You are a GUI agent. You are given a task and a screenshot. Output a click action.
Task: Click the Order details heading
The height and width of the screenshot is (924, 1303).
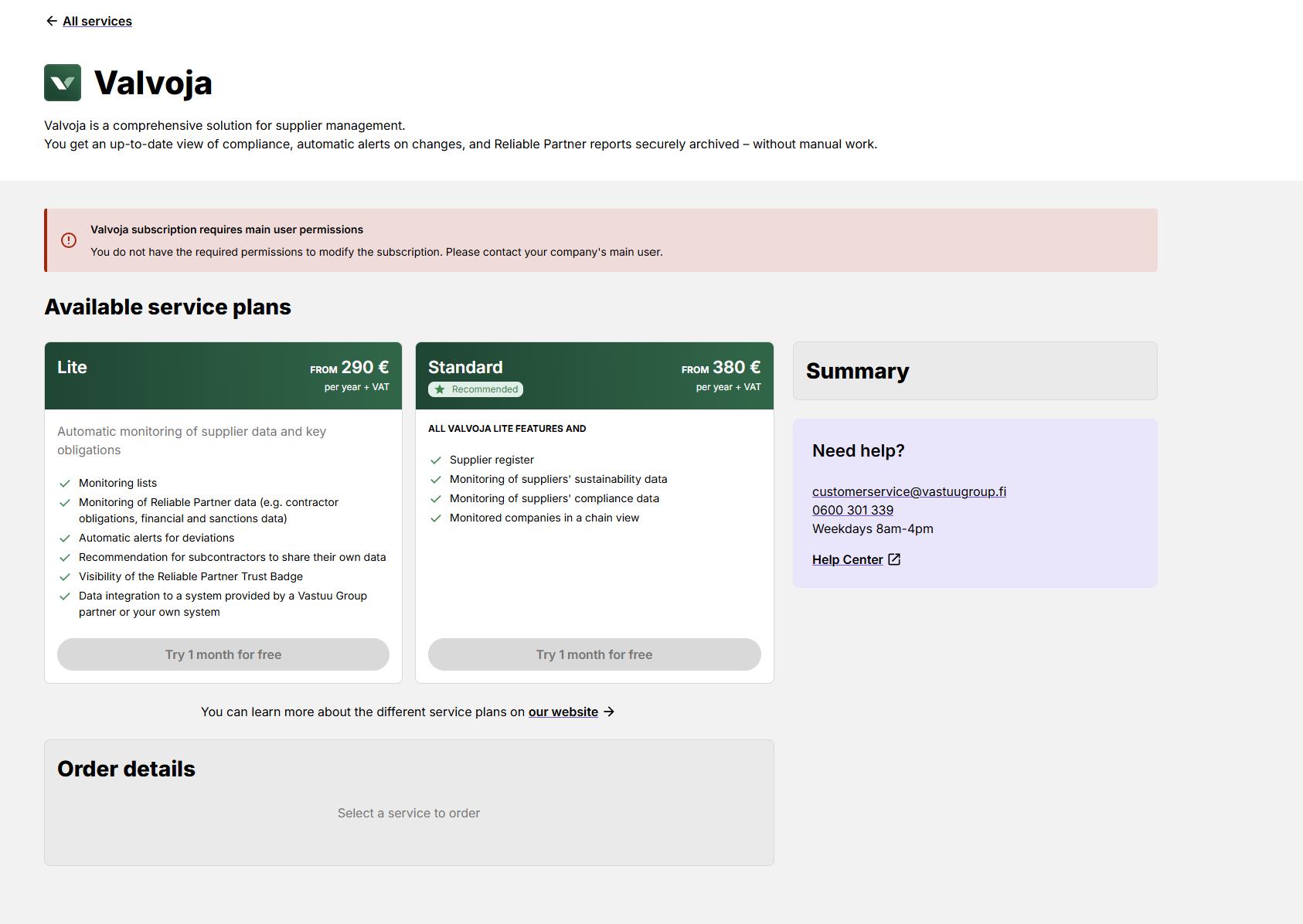[126, 769]
